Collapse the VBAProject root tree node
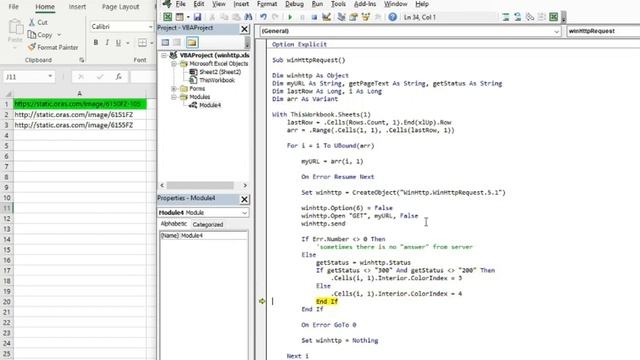 click(164, 55)
